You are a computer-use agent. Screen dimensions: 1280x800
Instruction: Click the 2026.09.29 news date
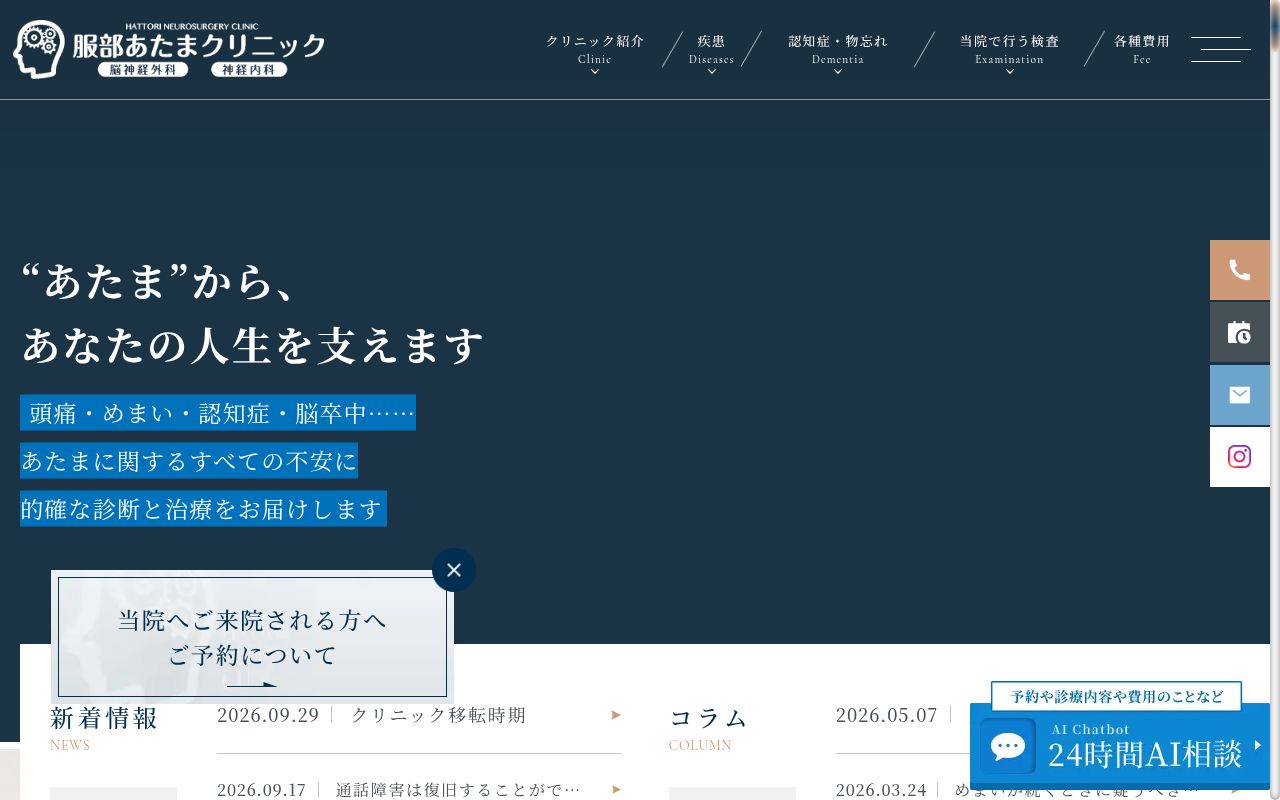[x=268, y=715]
